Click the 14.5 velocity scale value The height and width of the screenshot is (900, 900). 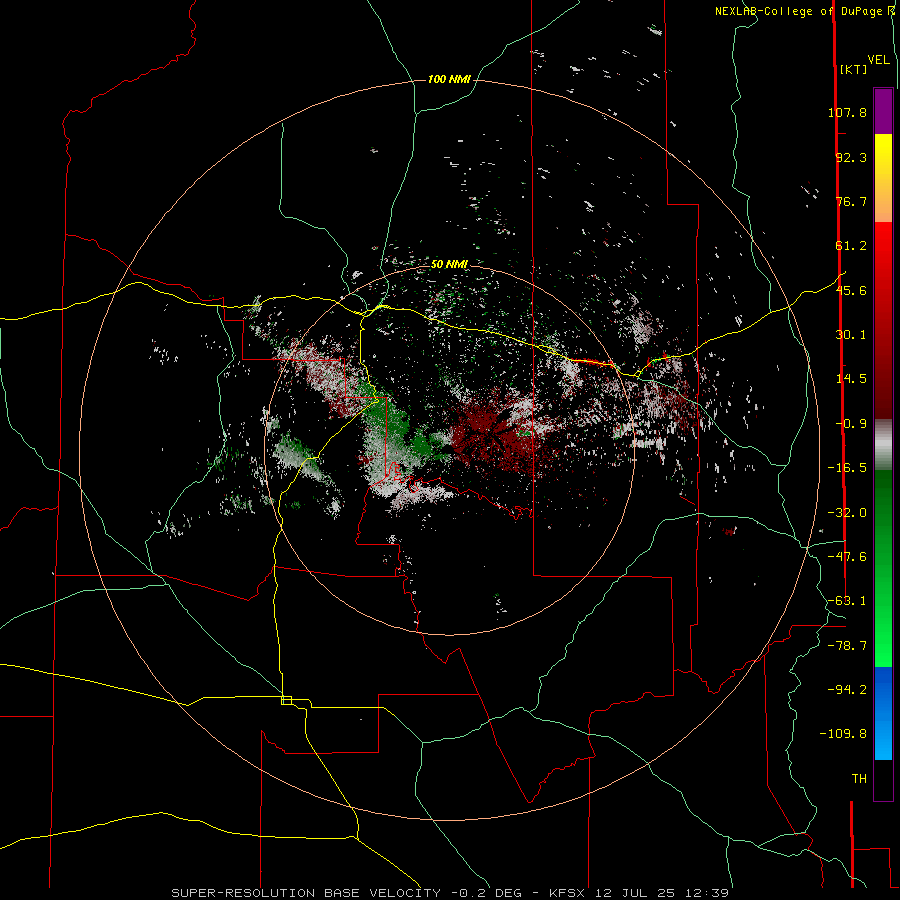851,379
